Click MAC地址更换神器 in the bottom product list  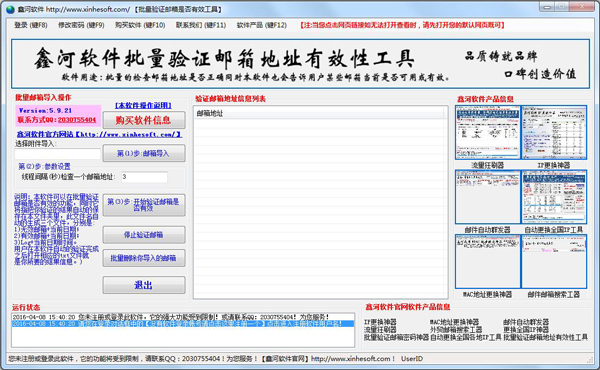click(x=454, y=322)
